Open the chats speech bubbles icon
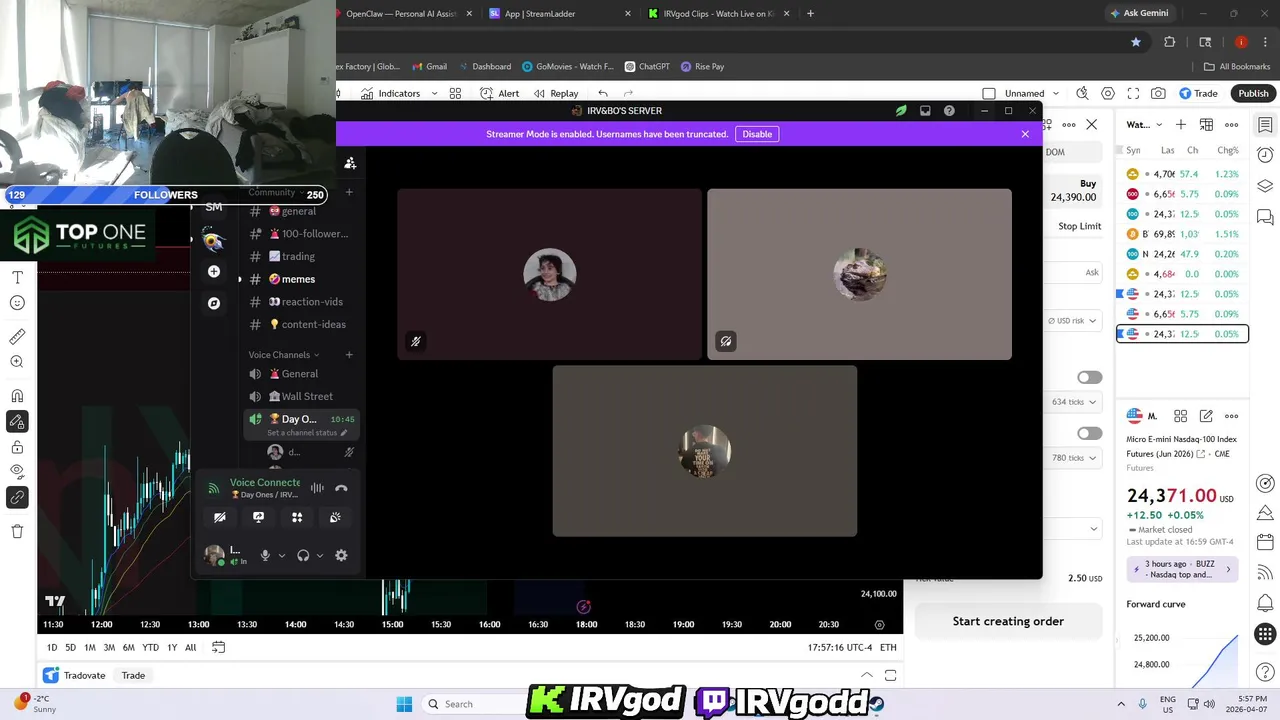Image resolution: width=1280 pixels, height=720 pixels. pos(1265,217)
